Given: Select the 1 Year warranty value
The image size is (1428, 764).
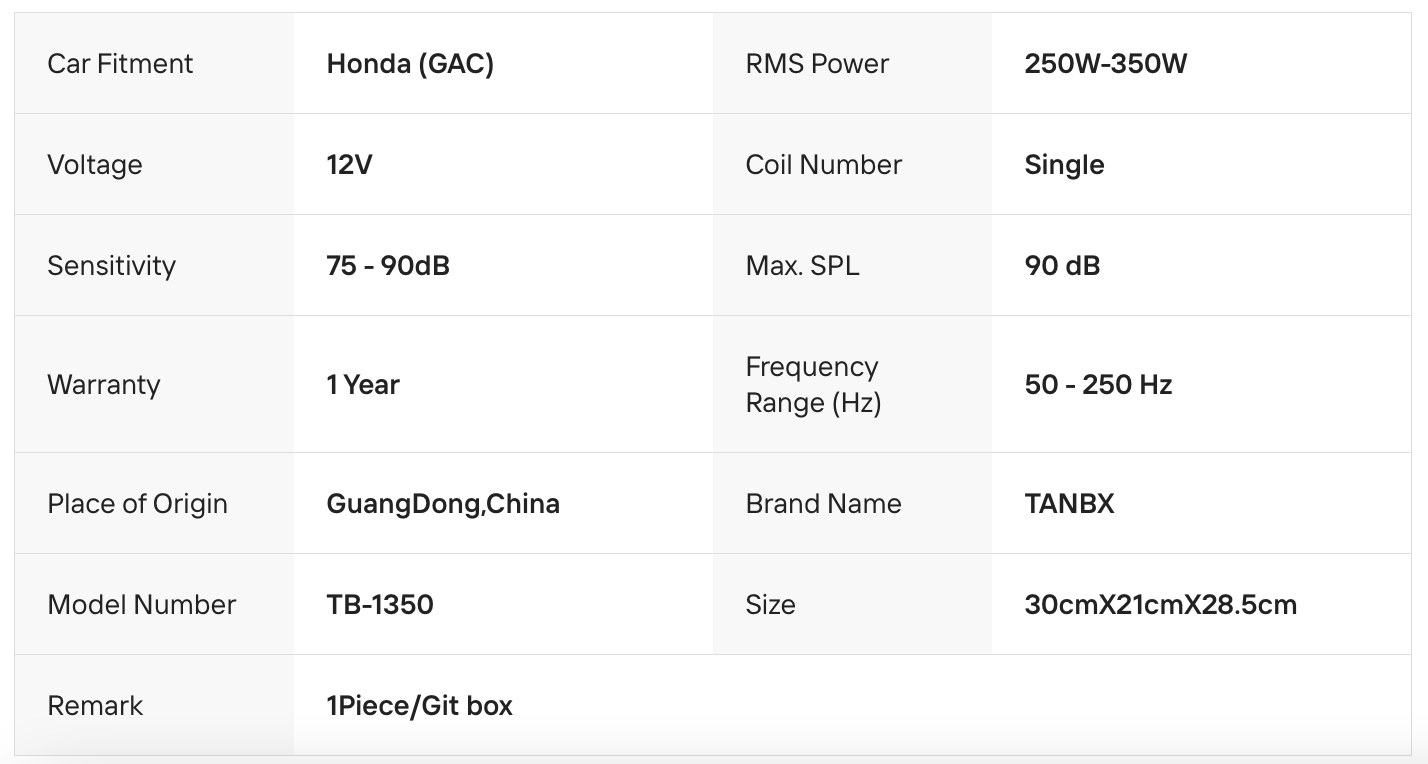Looking at the screenshot, I should coord(363,385).
